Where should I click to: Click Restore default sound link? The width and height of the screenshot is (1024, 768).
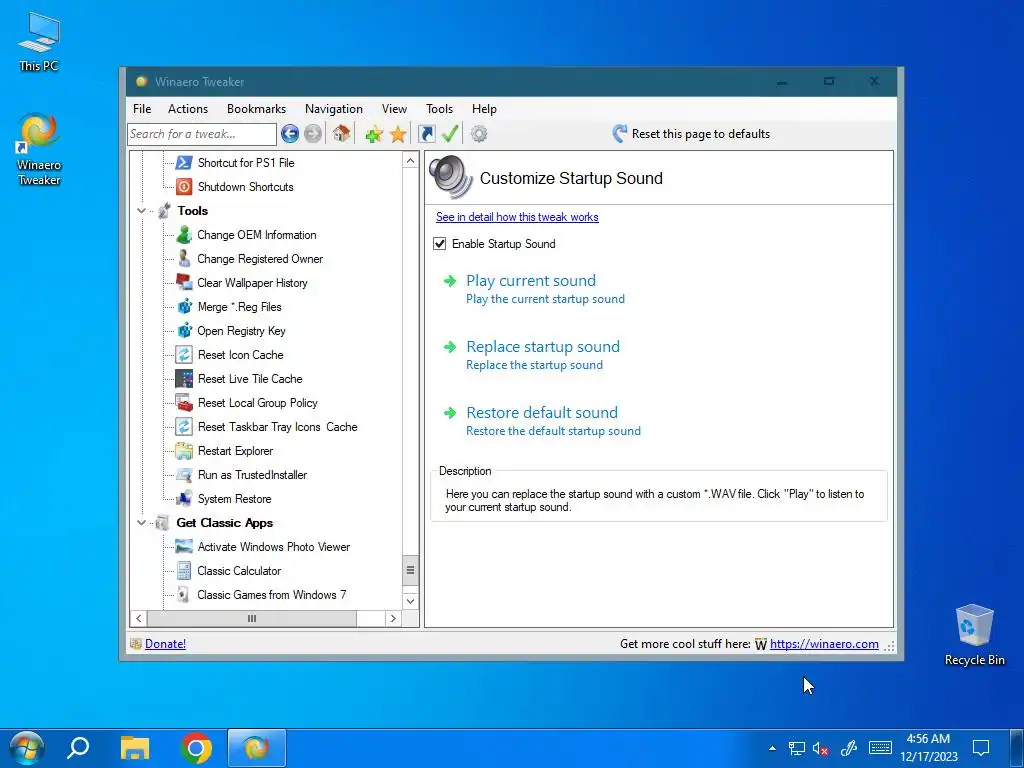click(542, 413)
